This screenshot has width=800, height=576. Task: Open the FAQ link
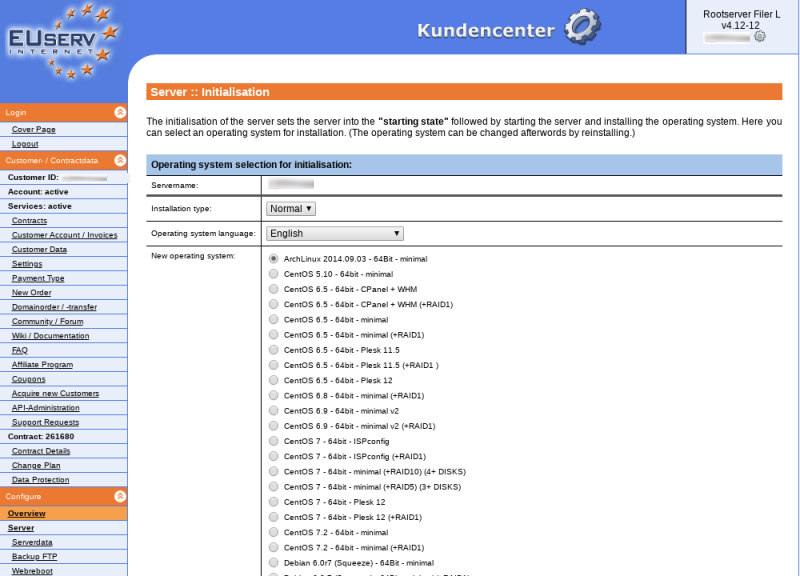point(20,350)
